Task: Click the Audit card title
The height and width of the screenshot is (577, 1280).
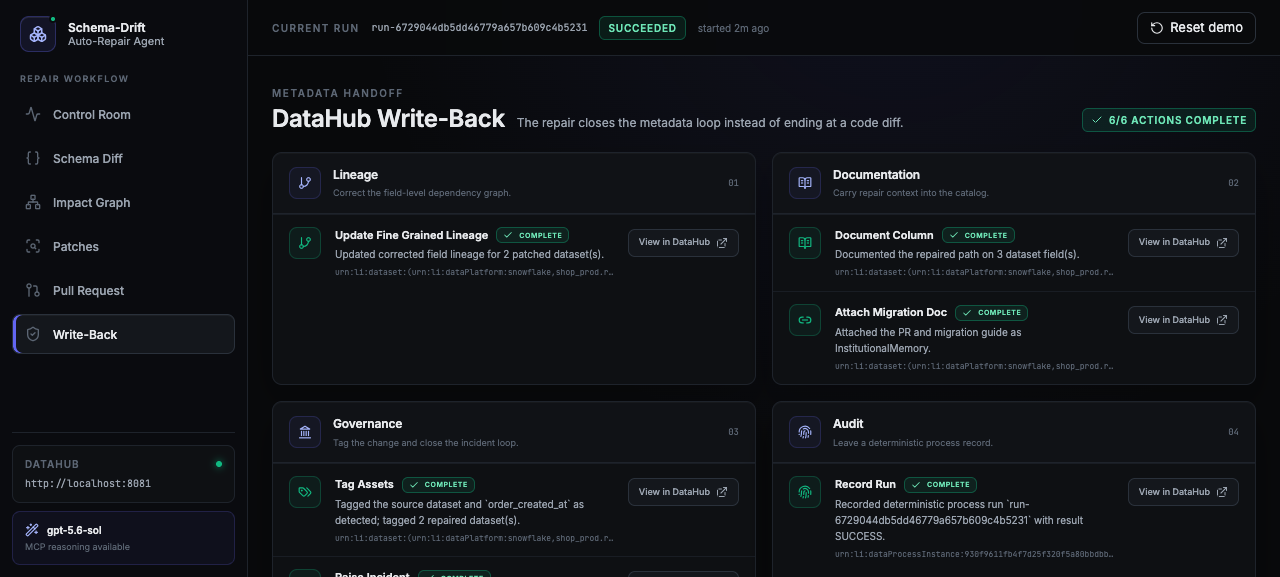Action: [848, 424]
